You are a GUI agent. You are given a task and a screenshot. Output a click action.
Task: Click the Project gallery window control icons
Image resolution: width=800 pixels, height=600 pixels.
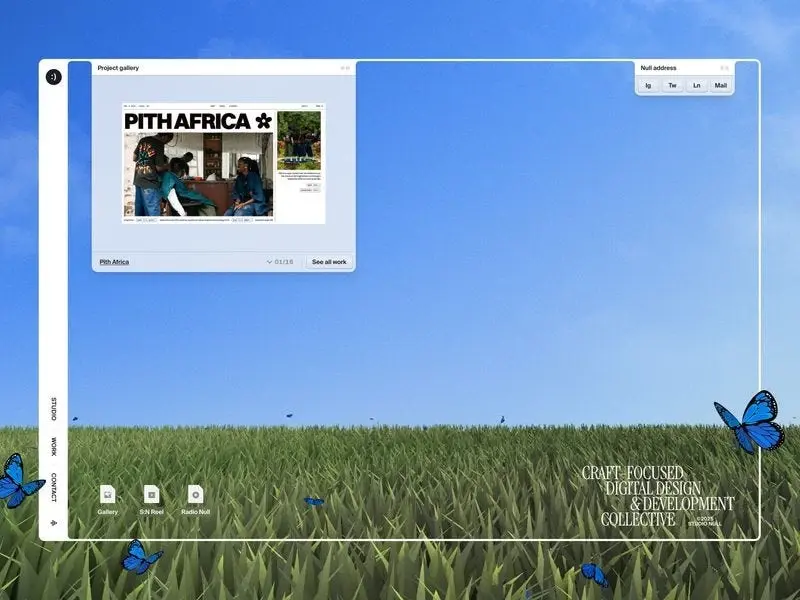(x=345, y=68)
